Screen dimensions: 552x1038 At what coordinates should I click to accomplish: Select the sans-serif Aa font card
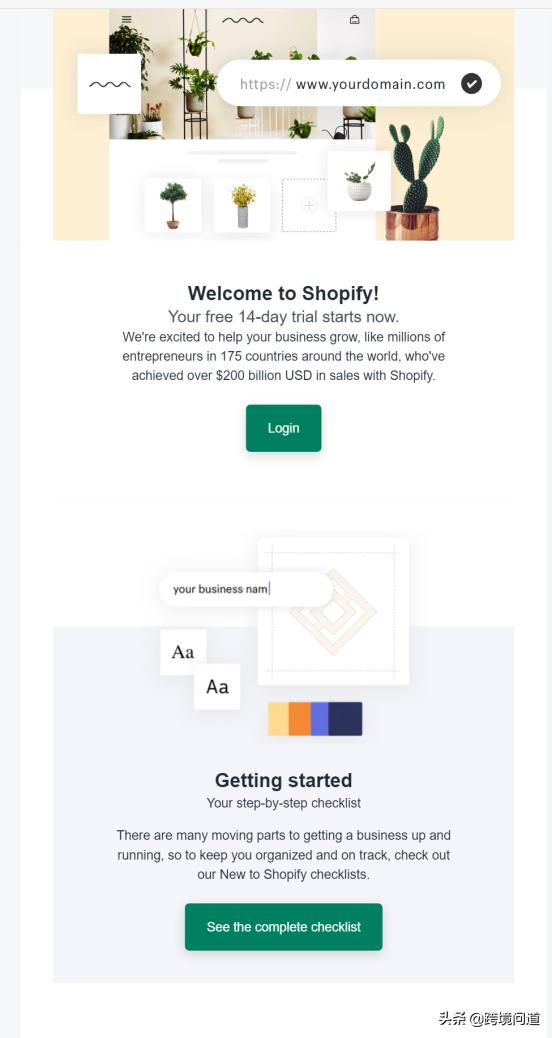[x=217, y=686]
